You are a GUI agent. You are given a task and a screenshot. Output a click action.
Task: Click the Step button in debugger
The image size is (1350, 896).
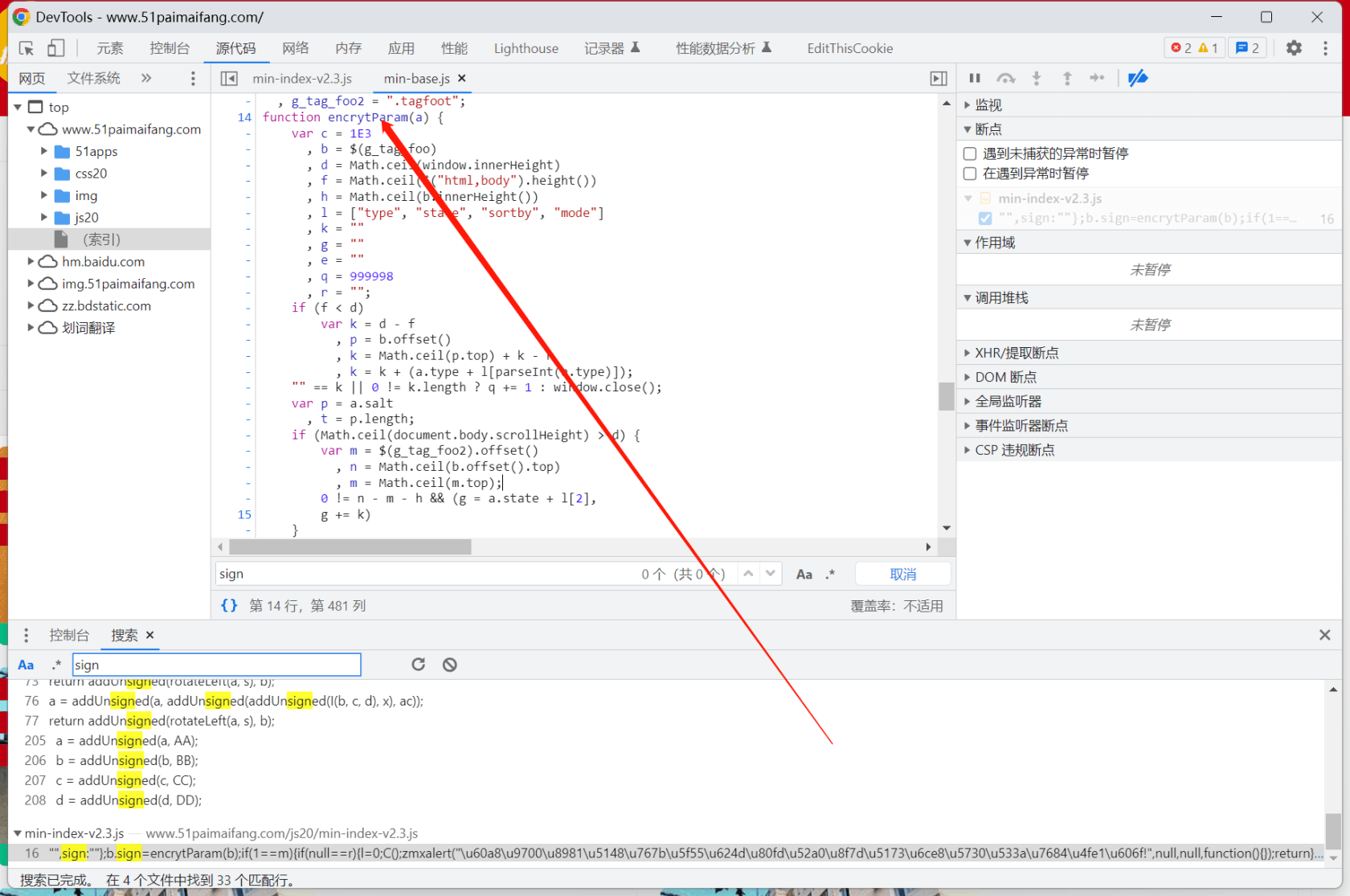[x=1097, y=78]
